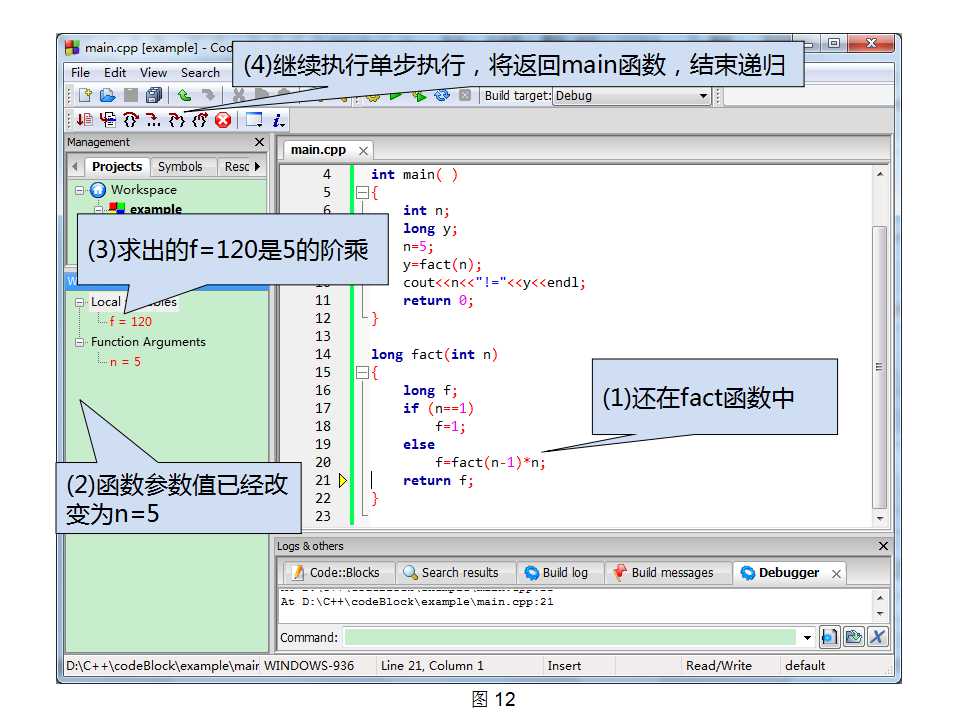The width and height of the screenshot is (960, 720).
Task: Click the Next instruction debug icon
Action: 153,120
